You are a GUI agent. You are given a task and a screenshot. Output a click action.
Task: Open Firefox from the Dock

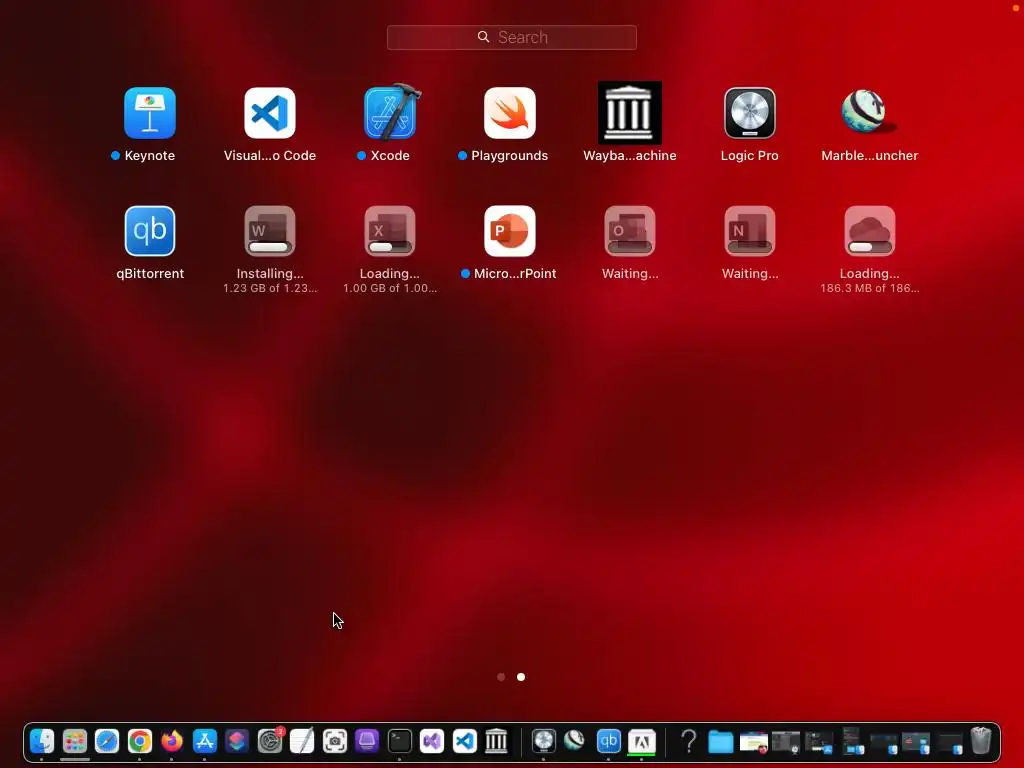coord(172,741)
